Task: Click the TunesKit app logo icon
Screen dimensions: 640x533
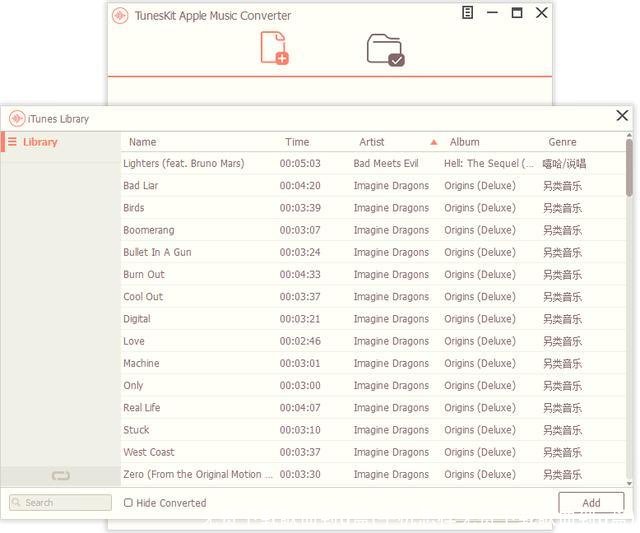Action: pyautogui.click(x=121, y=15)
